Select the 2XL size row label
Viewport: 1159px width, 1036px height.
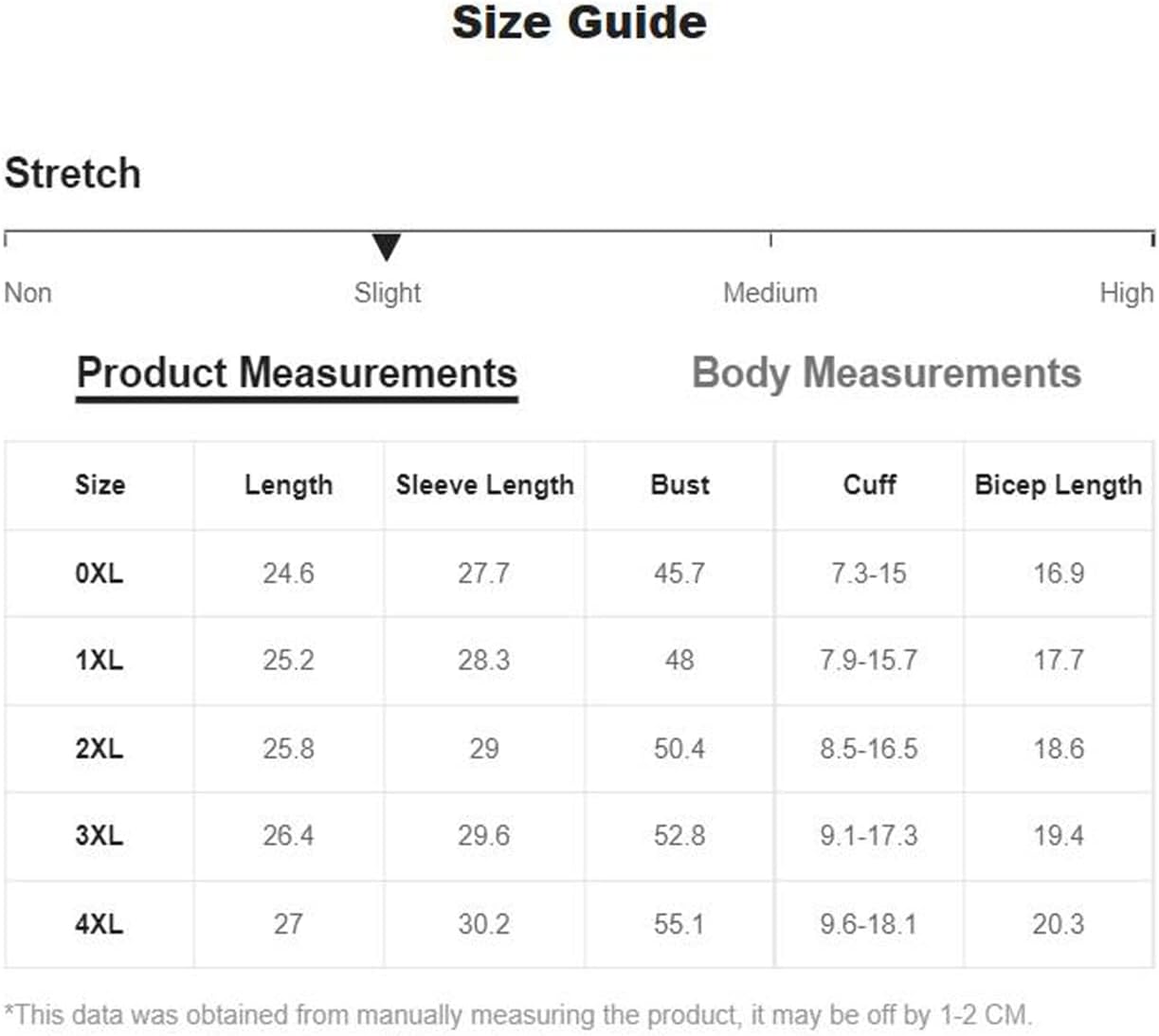click(x=100, y=749)
